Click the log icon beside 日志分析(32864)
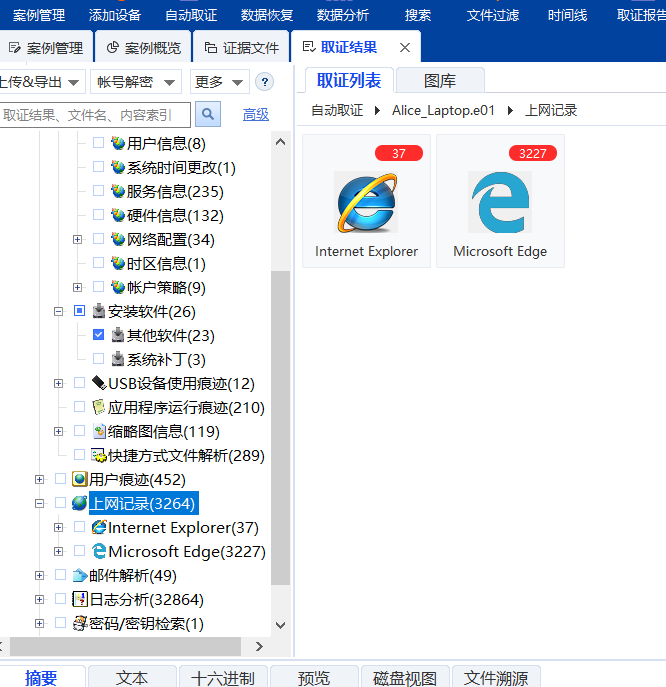Screen dimensions: 666x687 (80, 599)
